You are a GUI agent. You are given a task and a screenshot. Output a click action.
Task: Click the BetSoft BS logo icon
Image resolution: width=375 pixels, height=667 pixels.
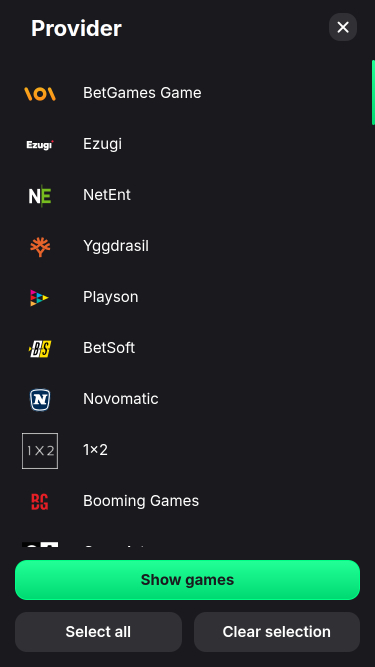(40, 349)
